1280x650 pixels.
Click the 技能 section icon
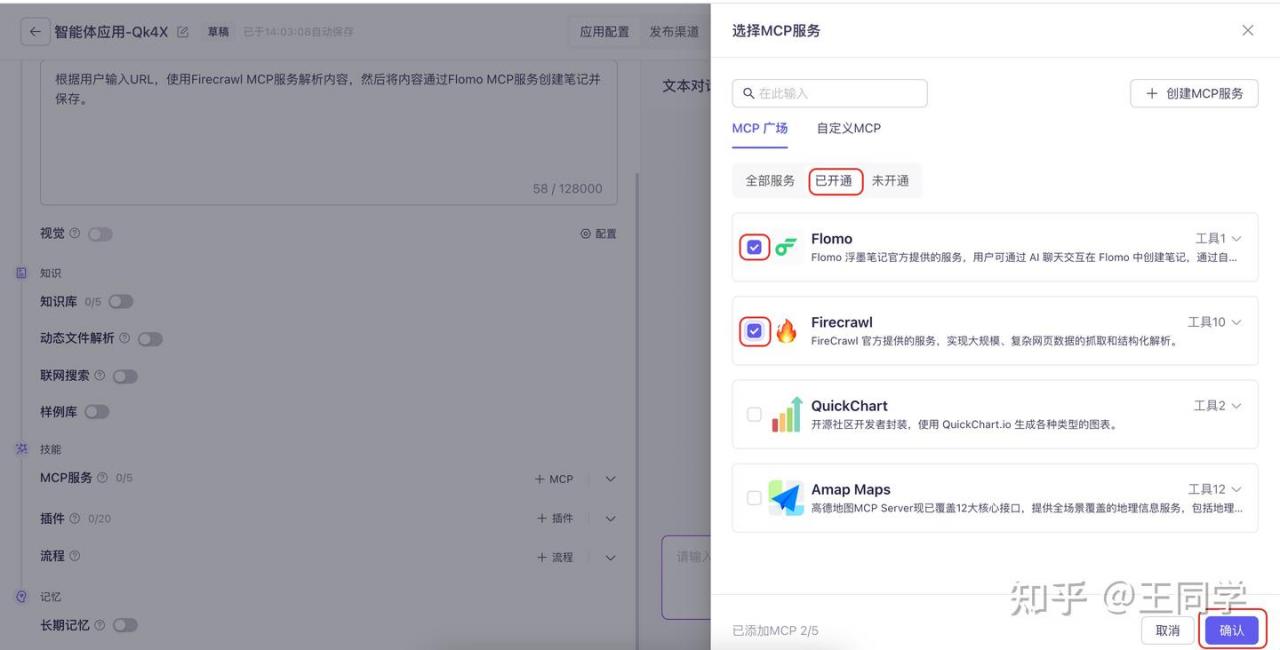22,449
